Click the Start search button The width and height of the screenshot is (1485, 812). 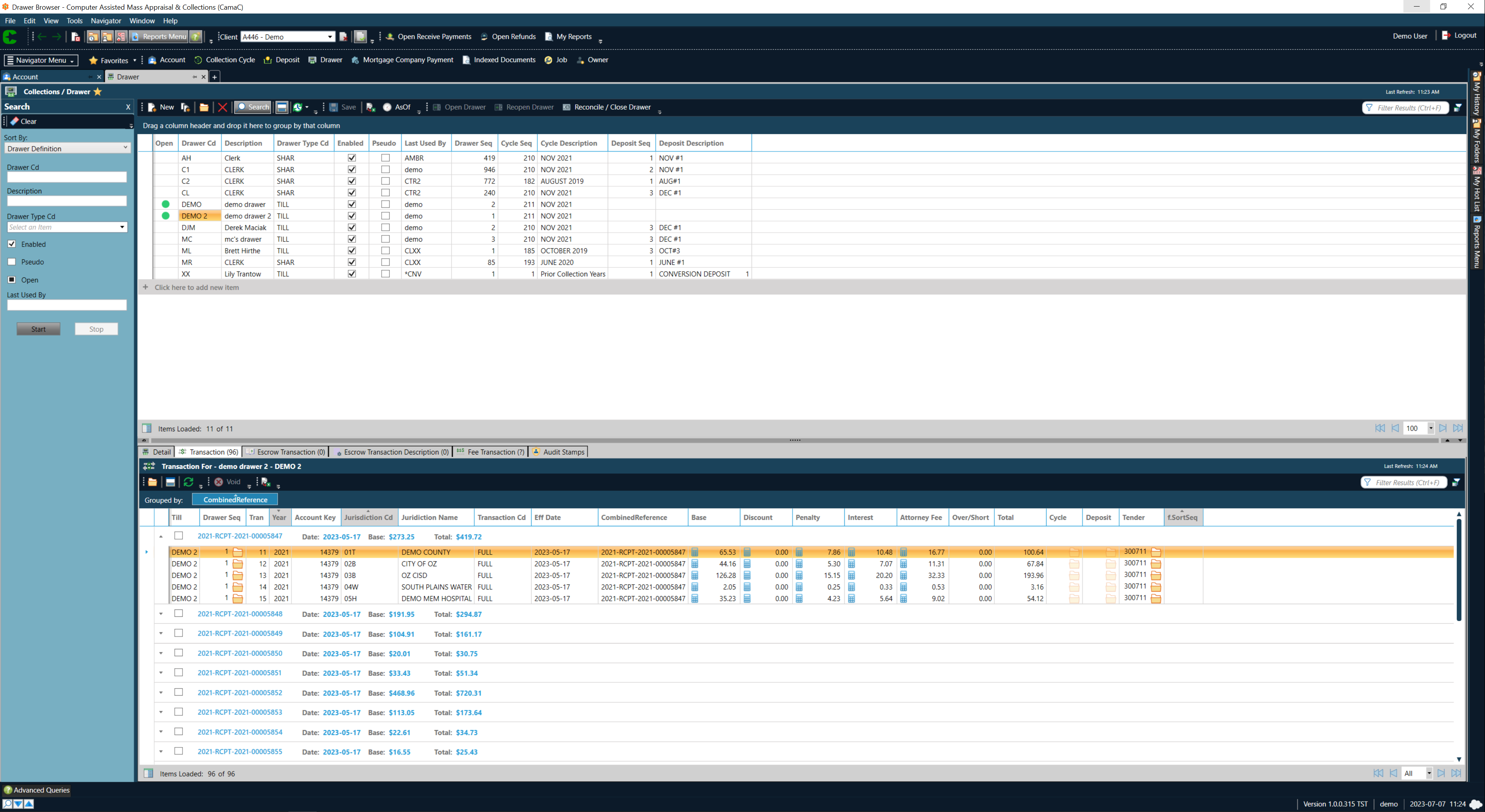(x=39, y=329)
